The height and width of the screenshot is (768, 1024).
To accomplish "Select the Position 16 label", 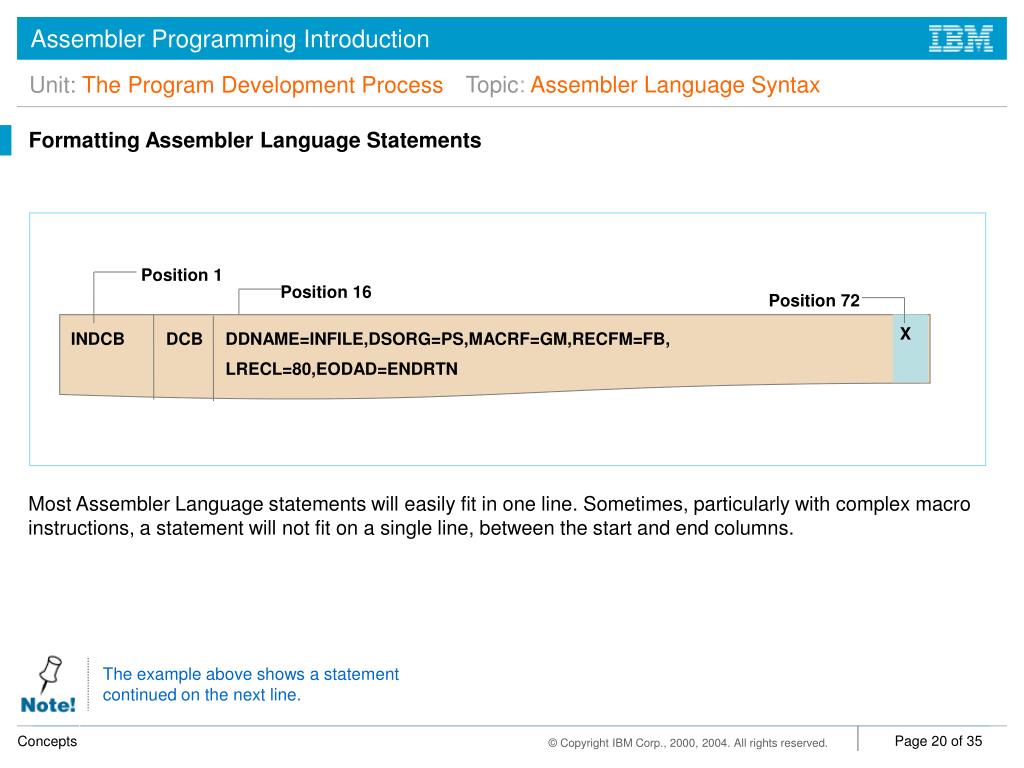I will (x=325, y=292).
